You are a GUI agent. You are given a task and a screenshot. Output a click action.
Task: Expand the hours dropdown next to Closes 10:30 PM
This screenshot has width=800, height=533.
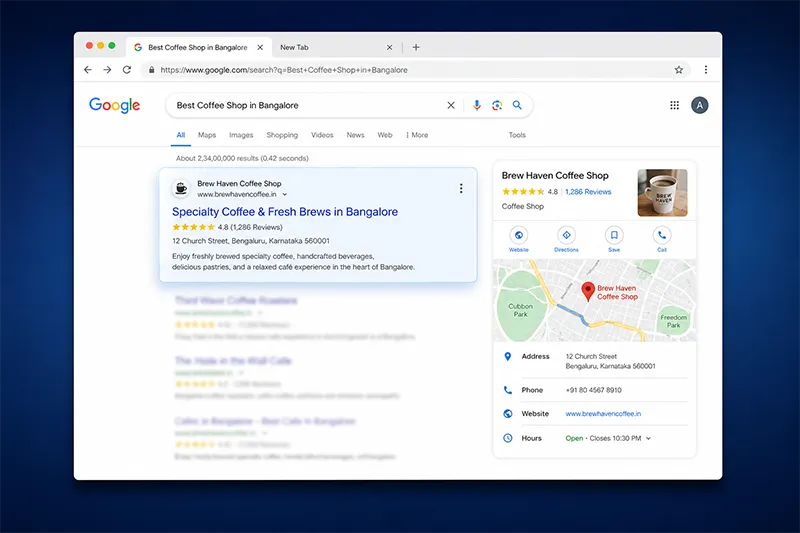pyautogui.click(x=648, y=438)
